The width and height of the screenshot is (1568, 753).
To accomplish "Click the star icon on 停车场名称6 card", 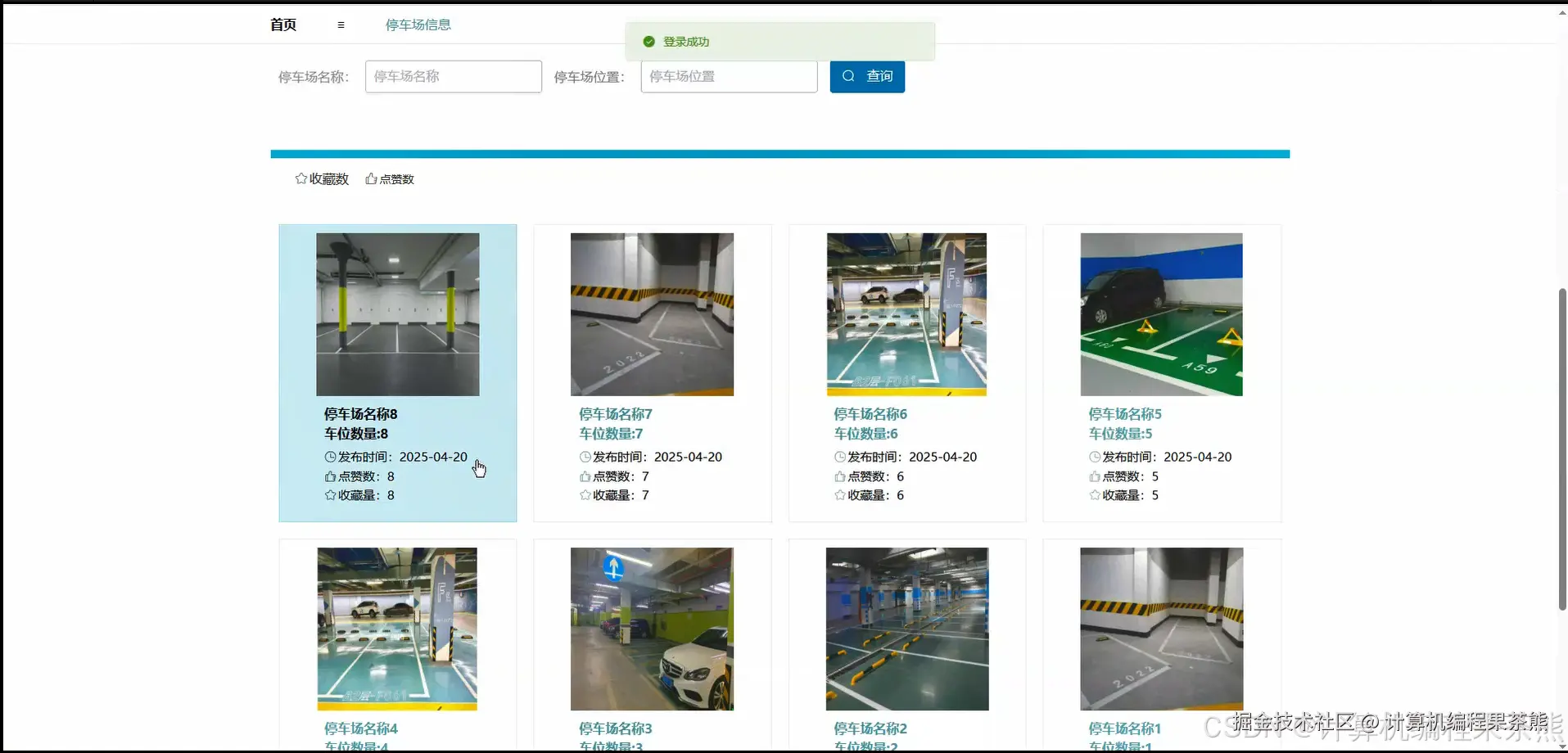I will point(840,495).
